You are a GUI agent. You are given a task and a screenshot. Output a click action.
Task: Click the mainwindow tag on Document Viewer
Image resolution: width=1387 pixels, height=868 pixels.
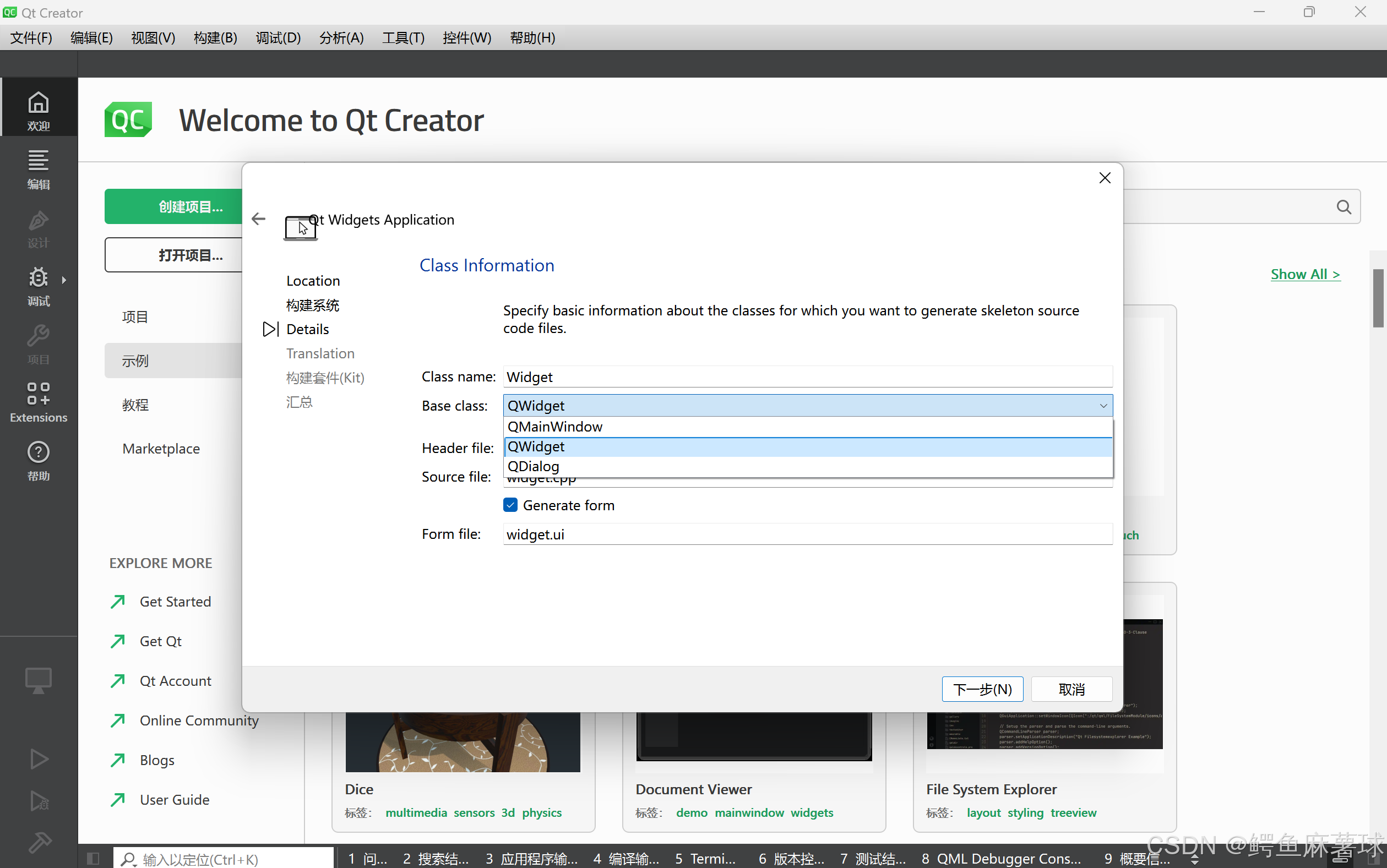(749, 812)
